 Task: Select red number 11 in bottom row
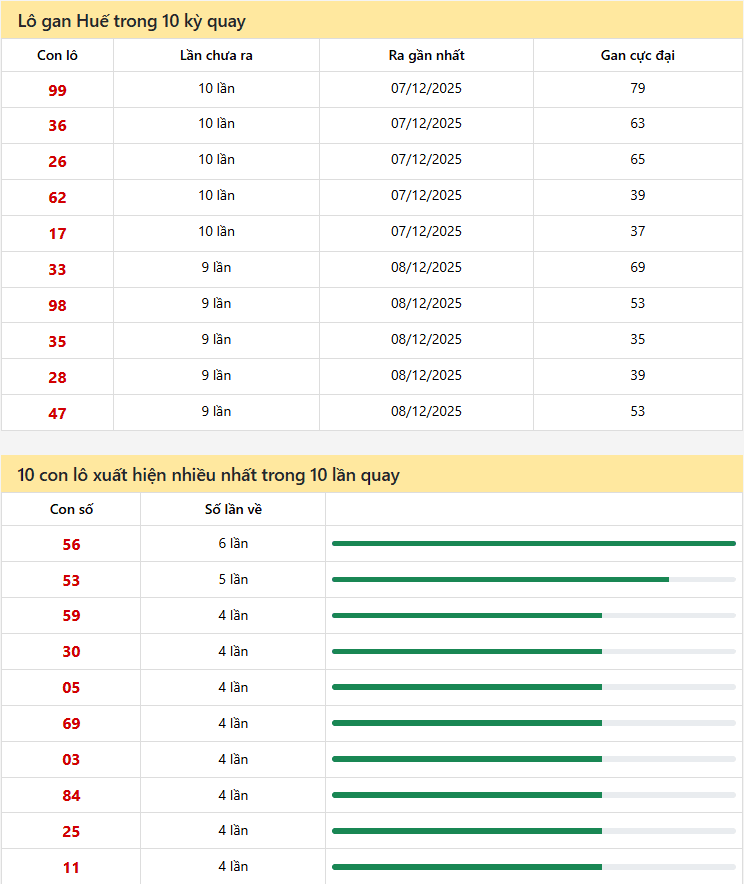pos(71,868)
